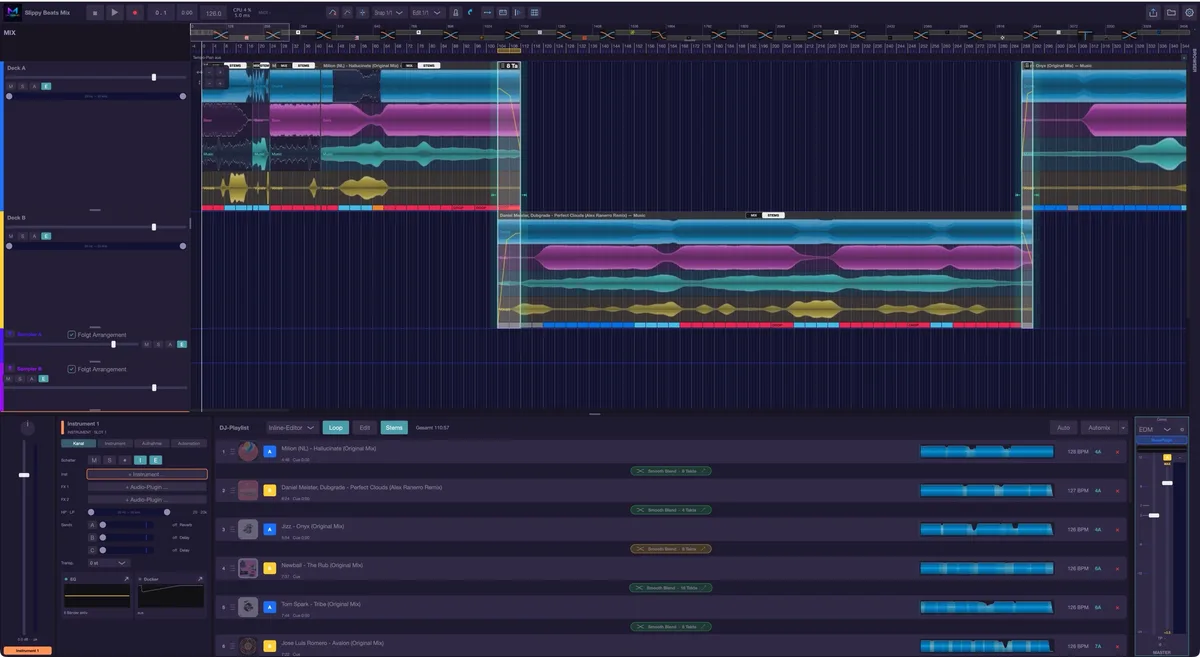Click the Instrument 1 channel fader handle
Image resolution: width=1200 pixels, height=657 pixels.
pyautogui.click(x=24, y=475)
